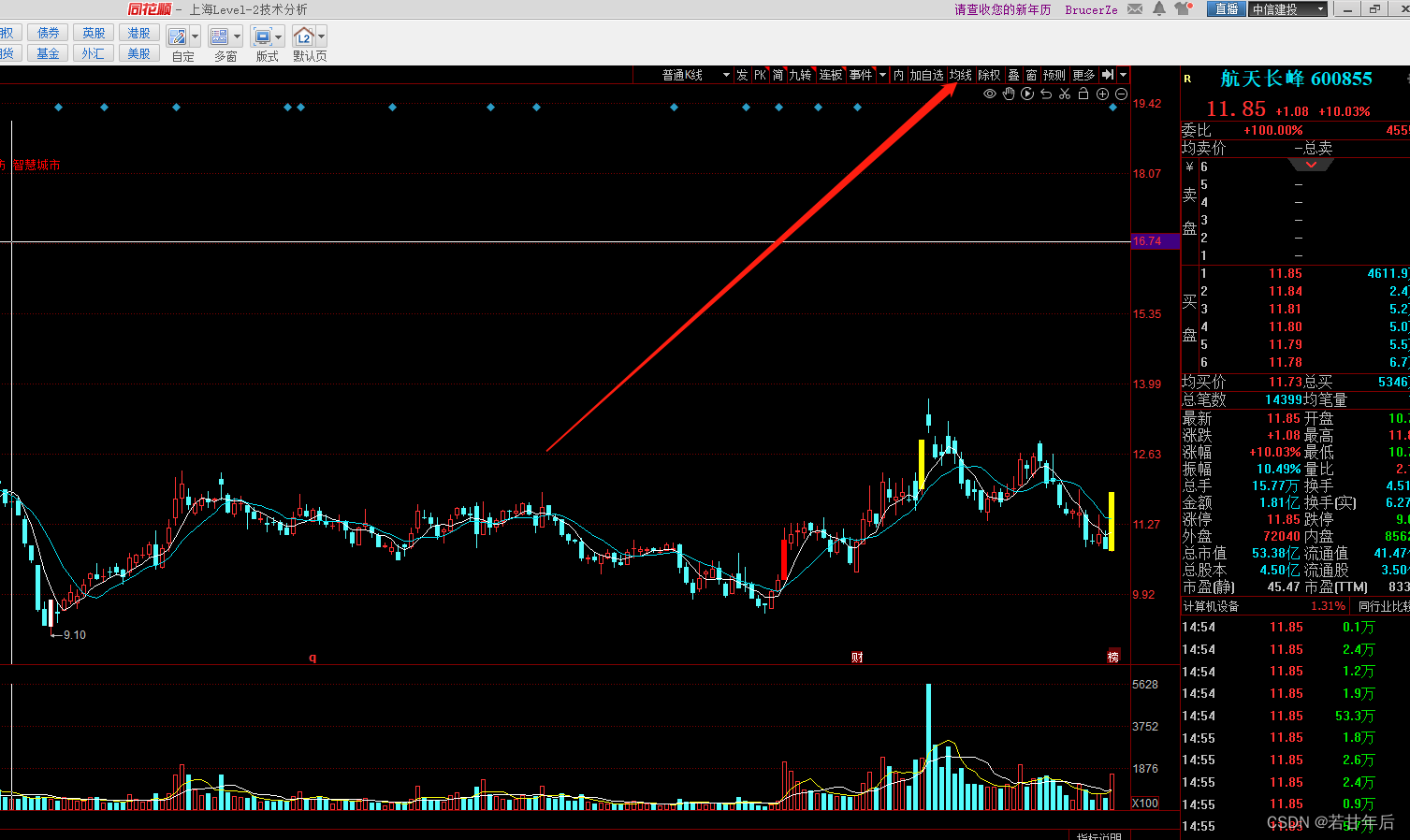Toggle the 连板 button
The image size is (1410, 840).
click(831, 75)
